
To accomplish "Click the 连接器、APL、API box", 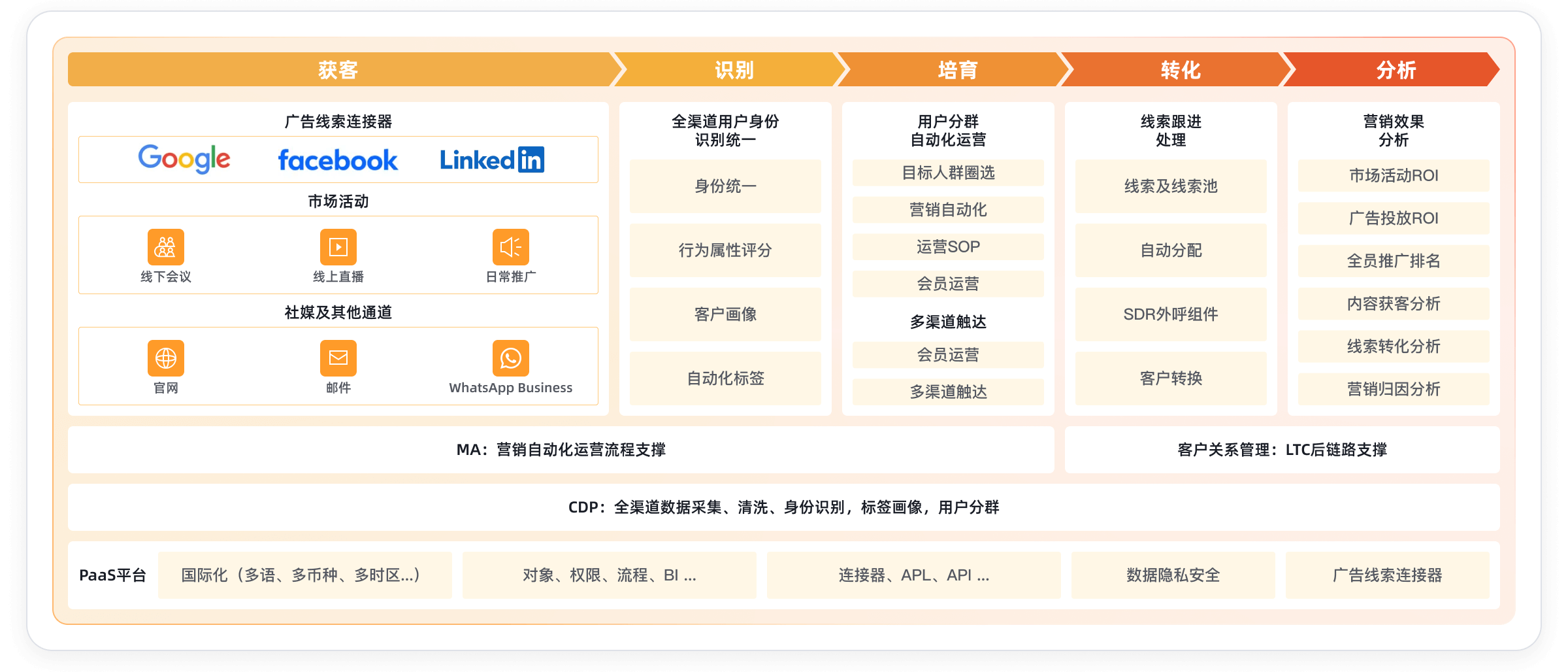I will point(914,575).
